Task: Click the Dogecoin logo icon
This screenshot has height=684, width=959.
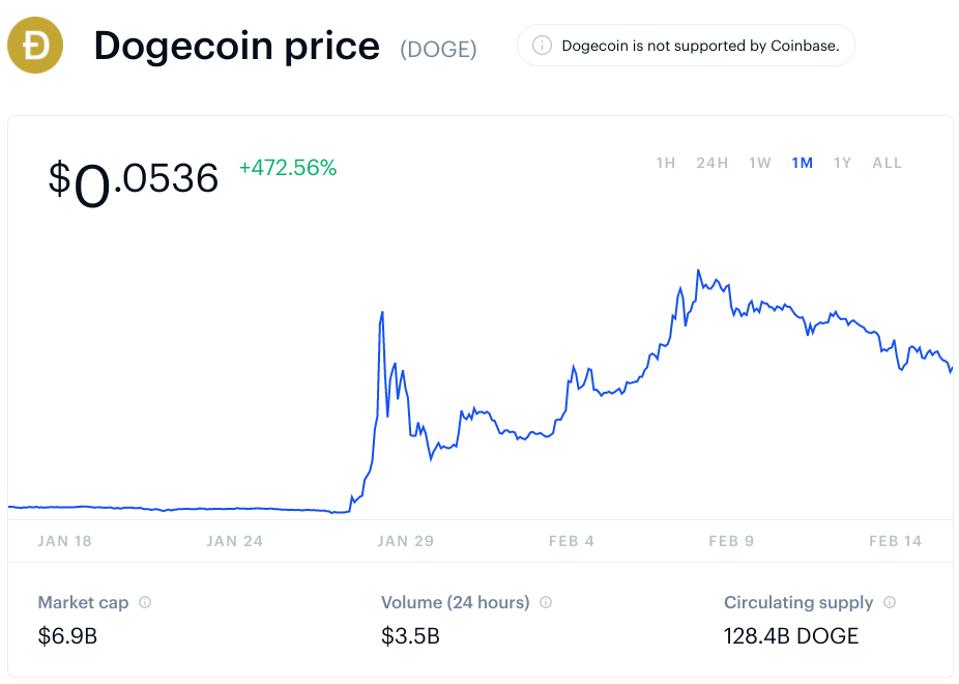Action: [34, 45]
